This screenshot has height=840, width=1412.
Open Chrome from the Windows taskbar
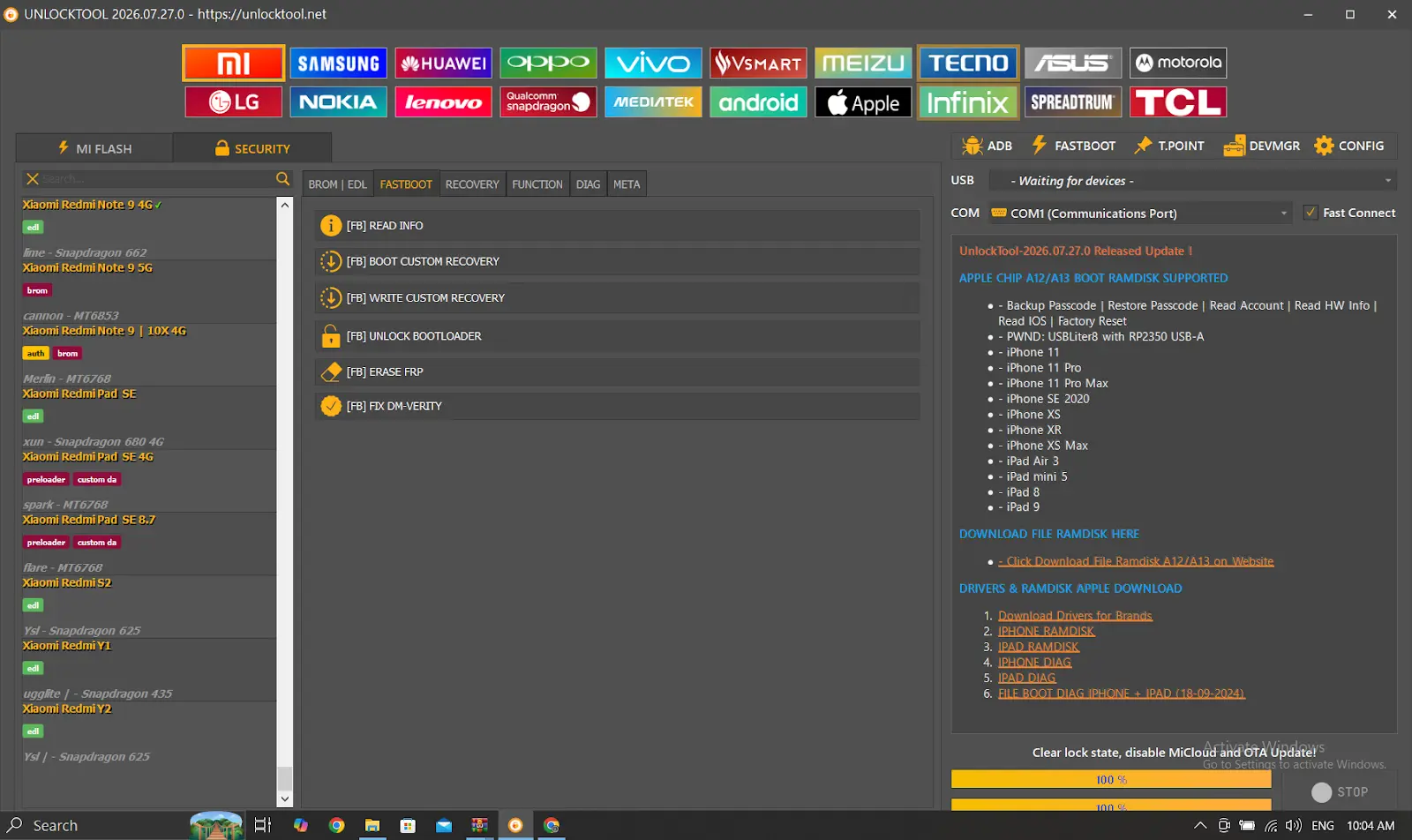(x=336, y=825)
